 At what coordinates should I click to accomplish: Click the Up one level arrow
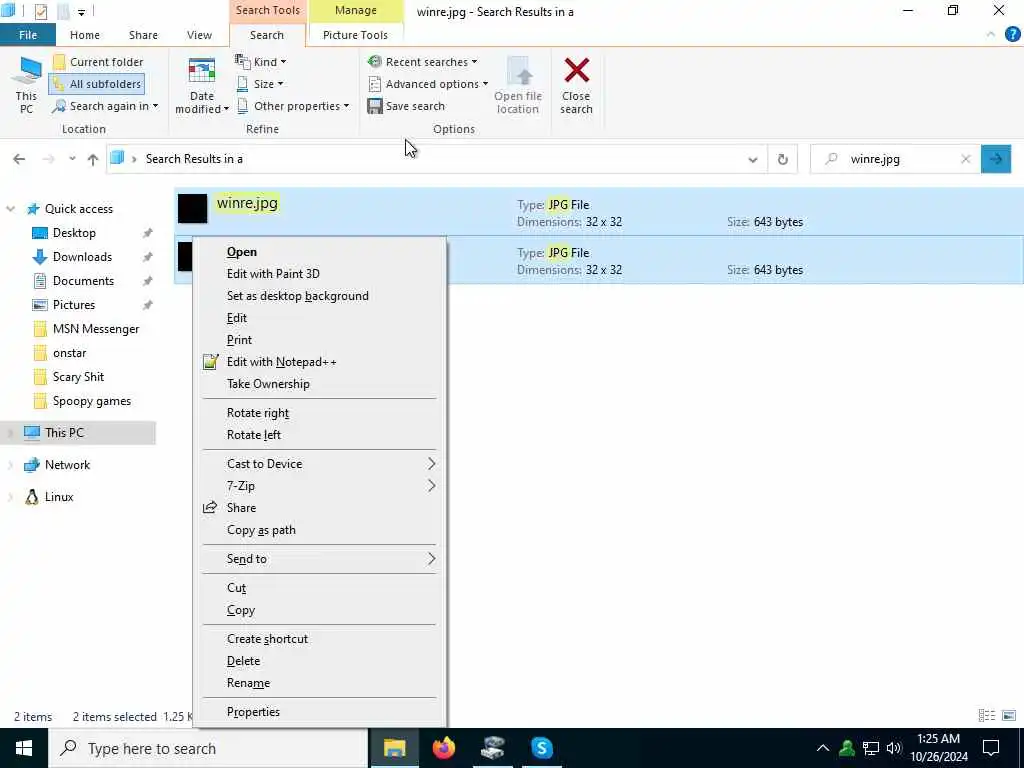pyautogui.click(x=93, y=159)
